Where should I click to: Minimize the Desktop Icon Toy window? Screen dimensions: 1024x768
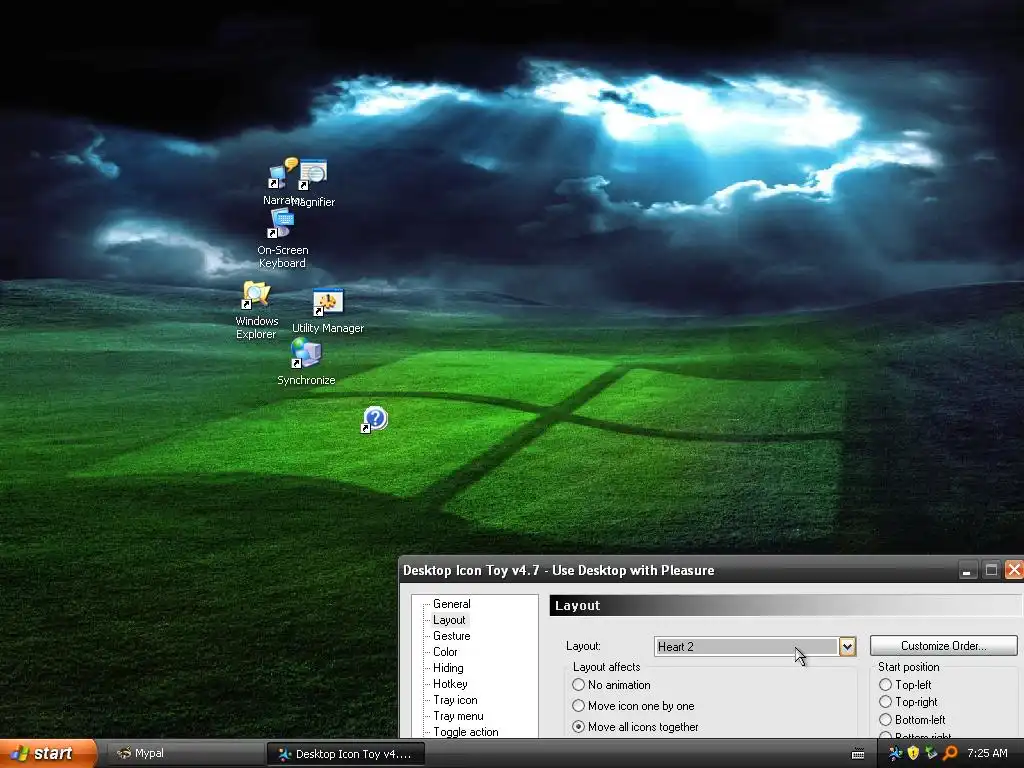coord(967,570)
